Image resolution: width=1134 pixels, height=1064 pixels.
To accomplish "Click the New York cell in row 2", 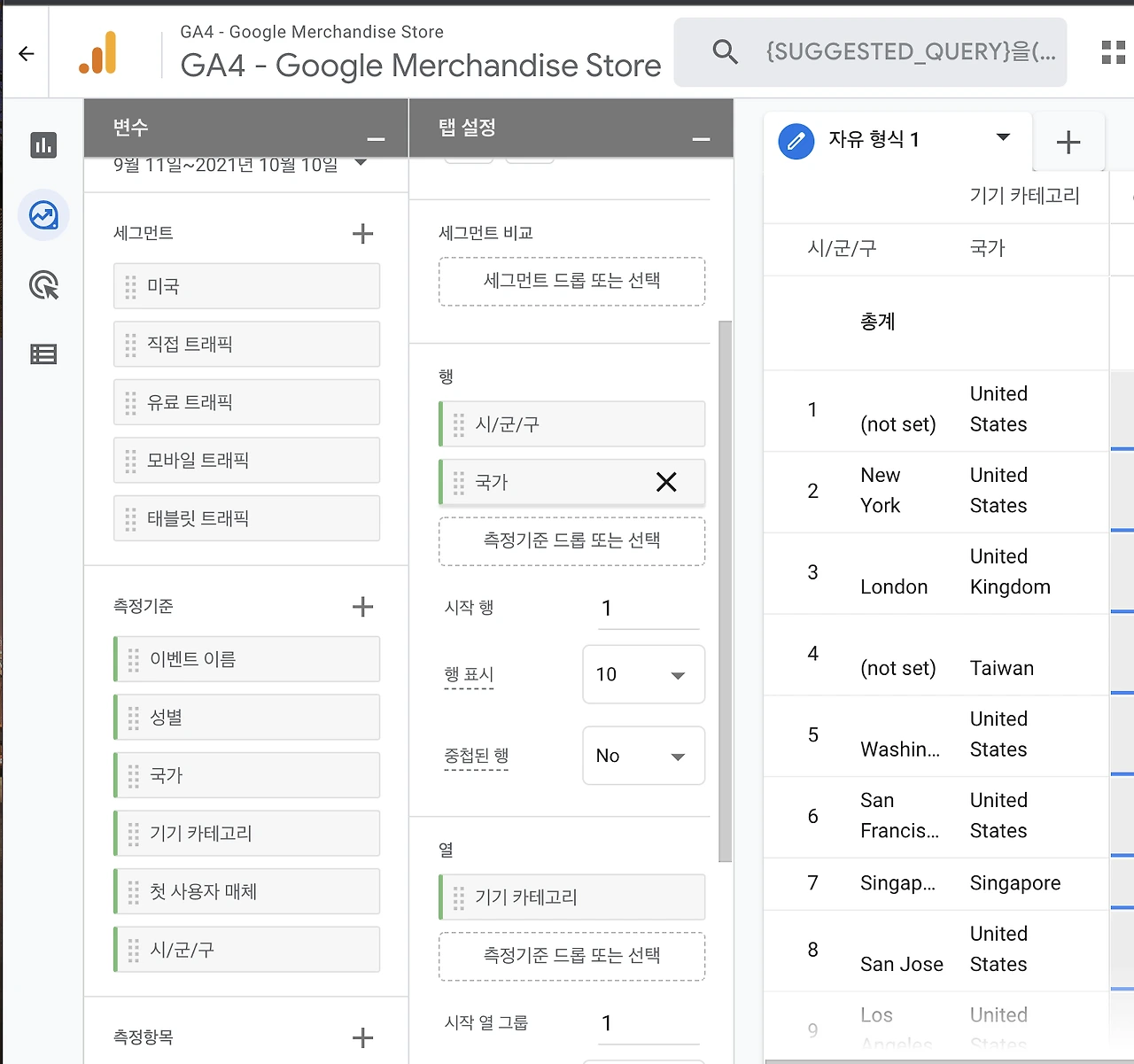I will [x=881, y=491].
